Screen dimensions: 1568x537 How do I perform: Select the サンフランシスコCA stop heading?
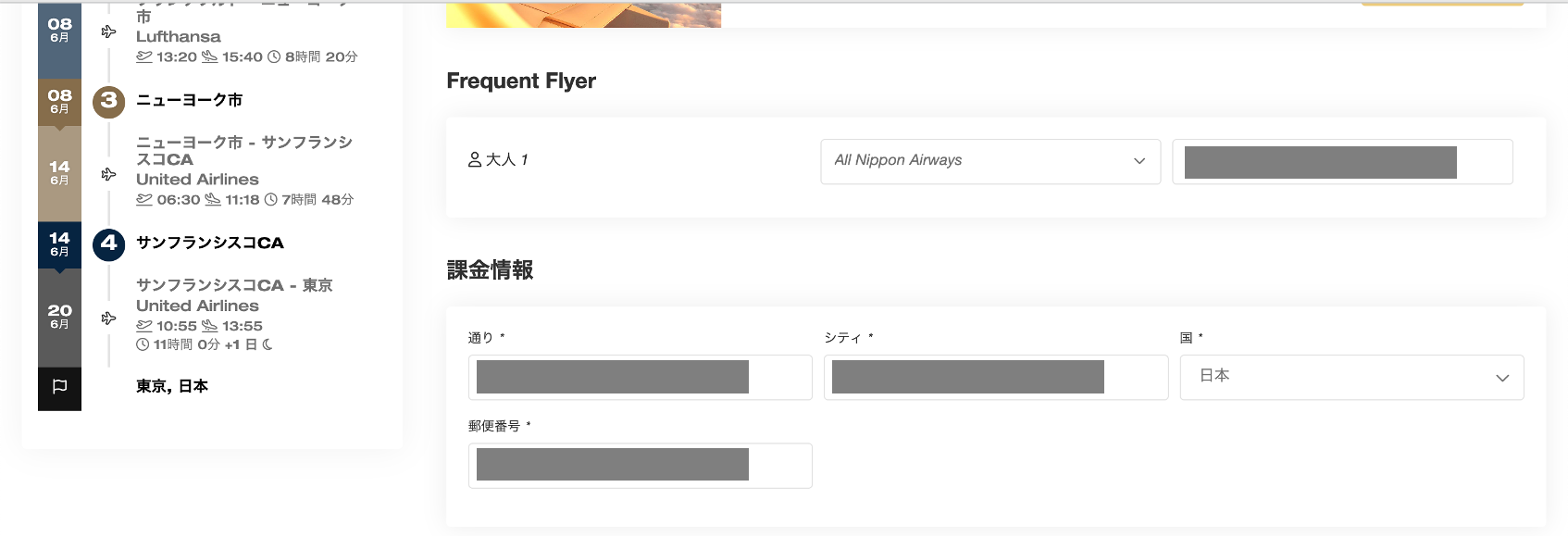[x=210, y=243]
